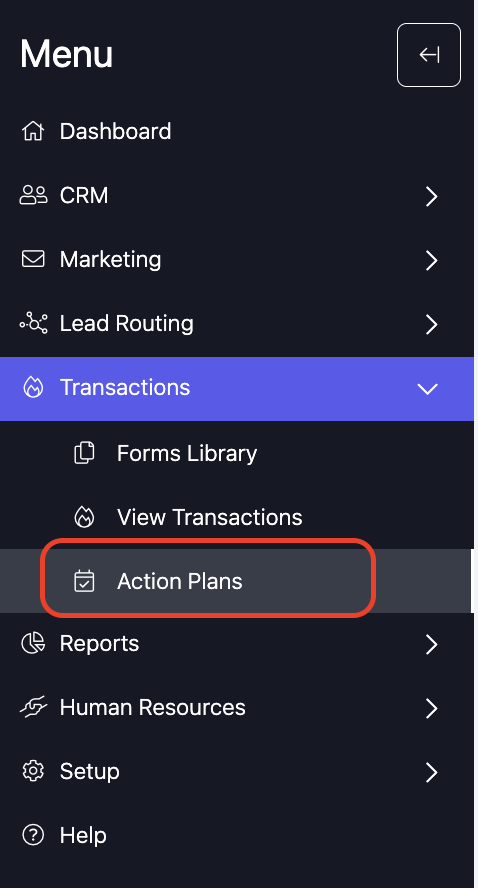Expand the CRM submenu chevron

click(x=432, y=197)
